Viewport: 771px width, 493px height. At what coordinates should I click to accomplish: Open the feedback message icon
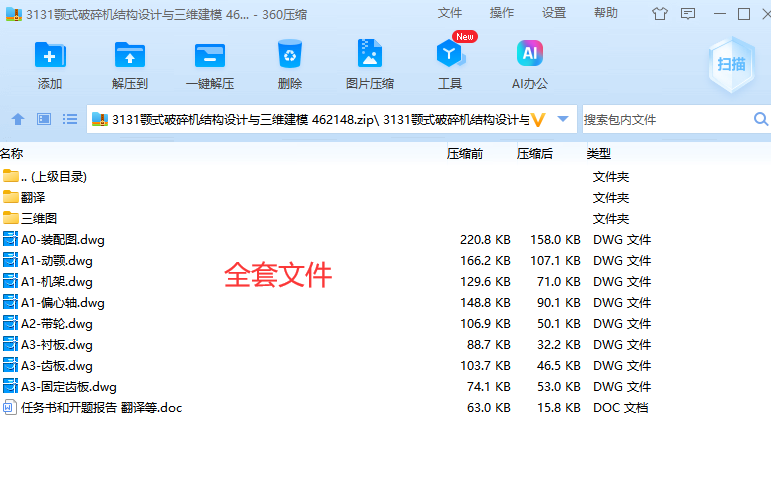(x=688, y=14)
